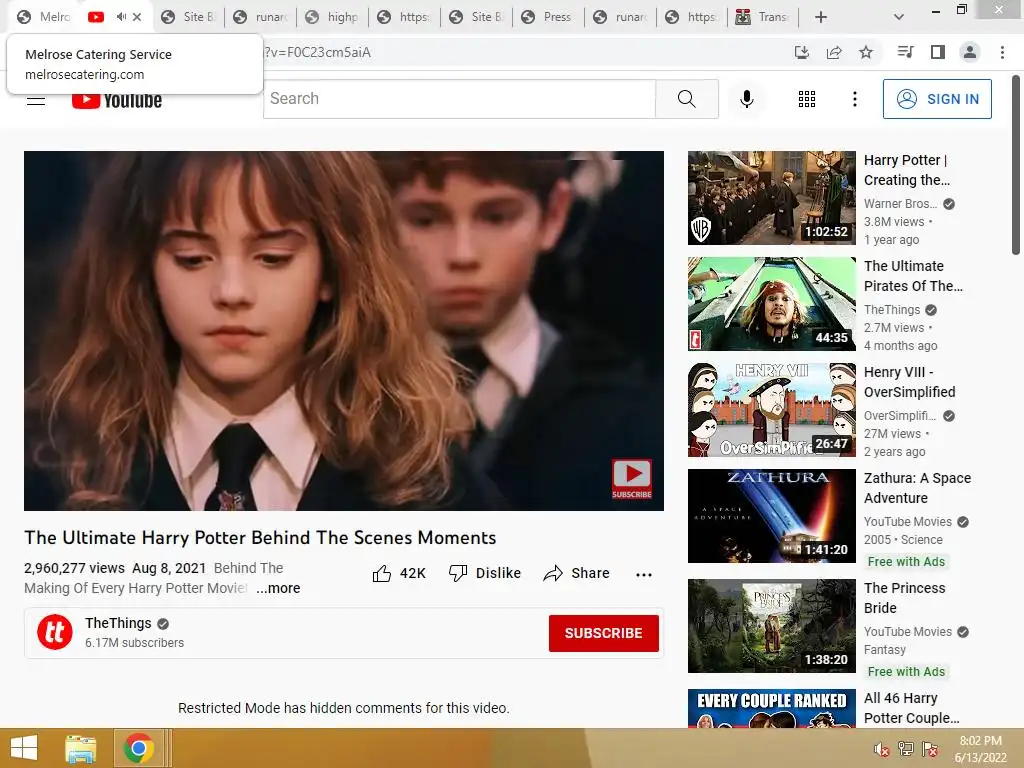Viewport: 1024px width, 768px height.
Task: Start voice search with the microphone
Action: tap(746, 99)
